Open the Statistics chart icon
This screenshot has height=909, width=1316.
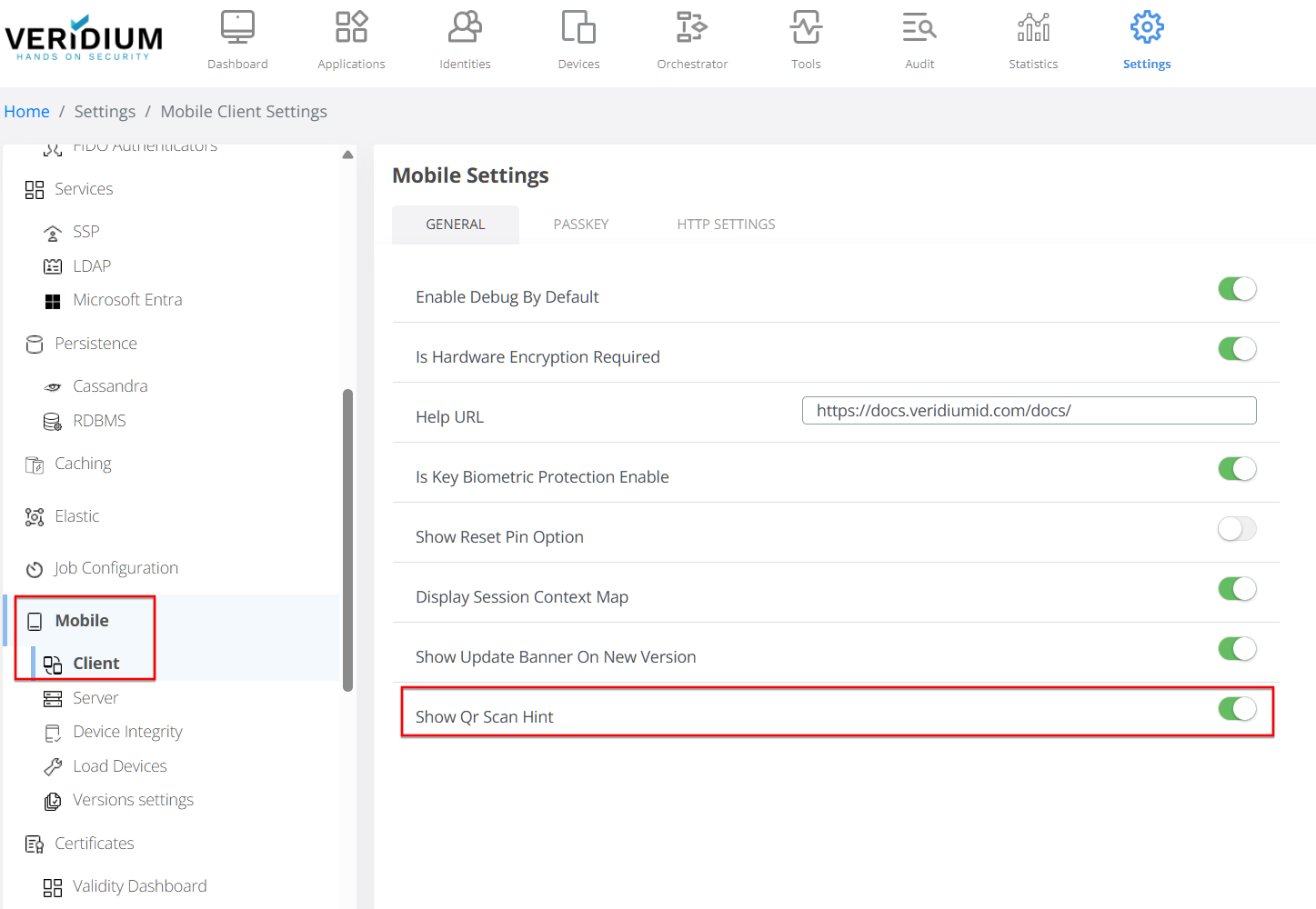[x=1033, y=27]
